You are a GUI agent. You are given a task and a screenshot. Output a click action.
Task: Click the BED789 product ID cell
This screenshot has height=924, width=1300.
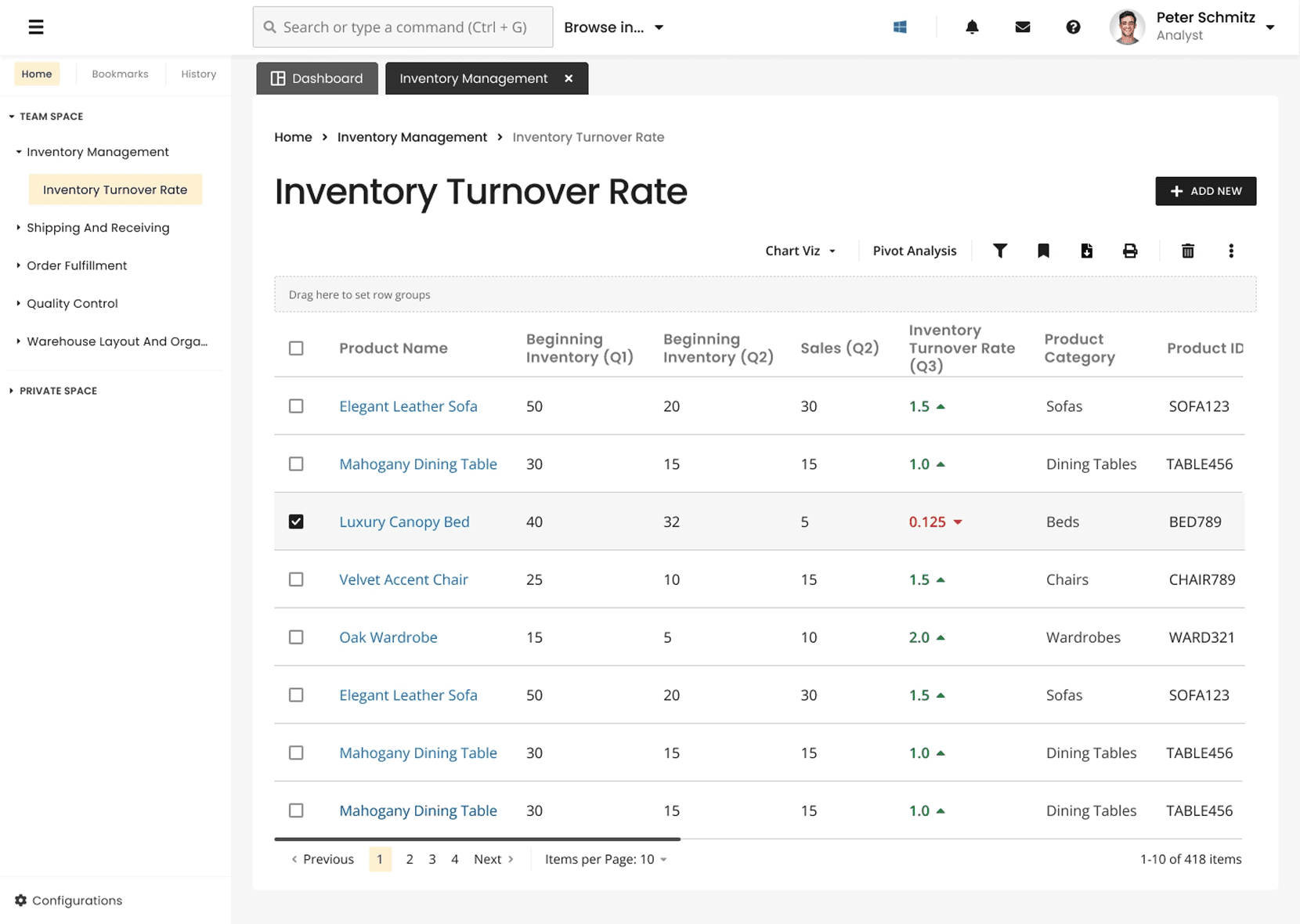[x=1195, y=522]
